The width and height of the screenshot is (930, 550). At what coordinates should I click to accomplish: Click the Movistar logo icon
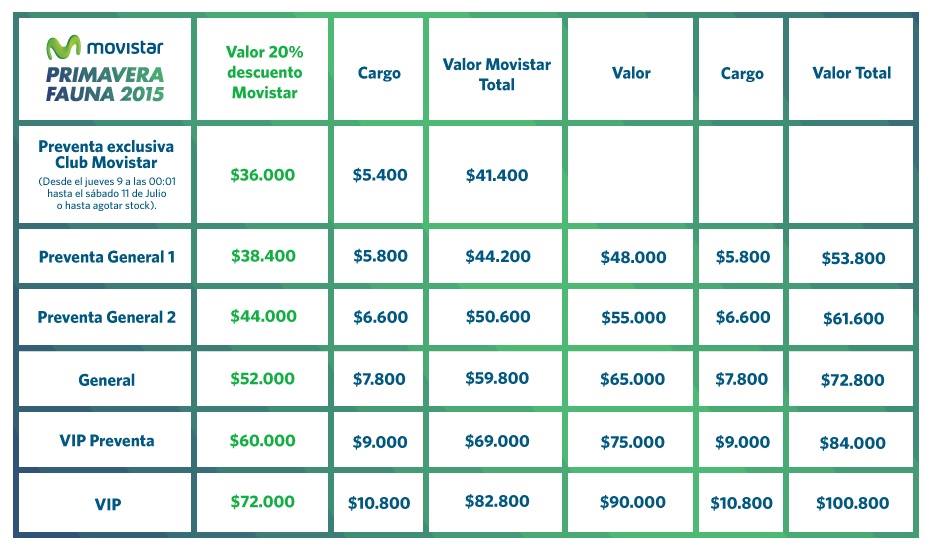[64, 47]
